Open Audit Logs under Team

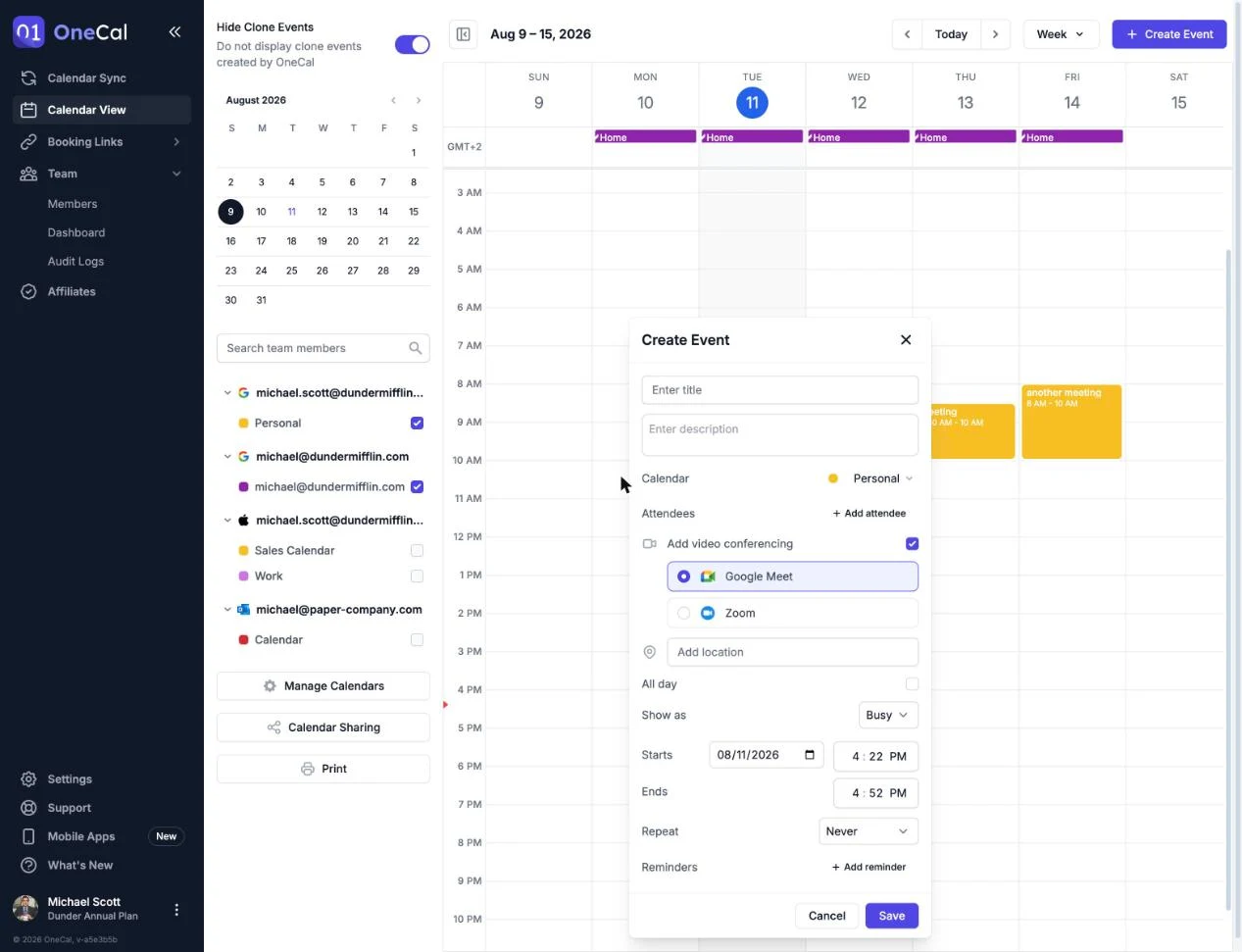[x=75, y=261]
